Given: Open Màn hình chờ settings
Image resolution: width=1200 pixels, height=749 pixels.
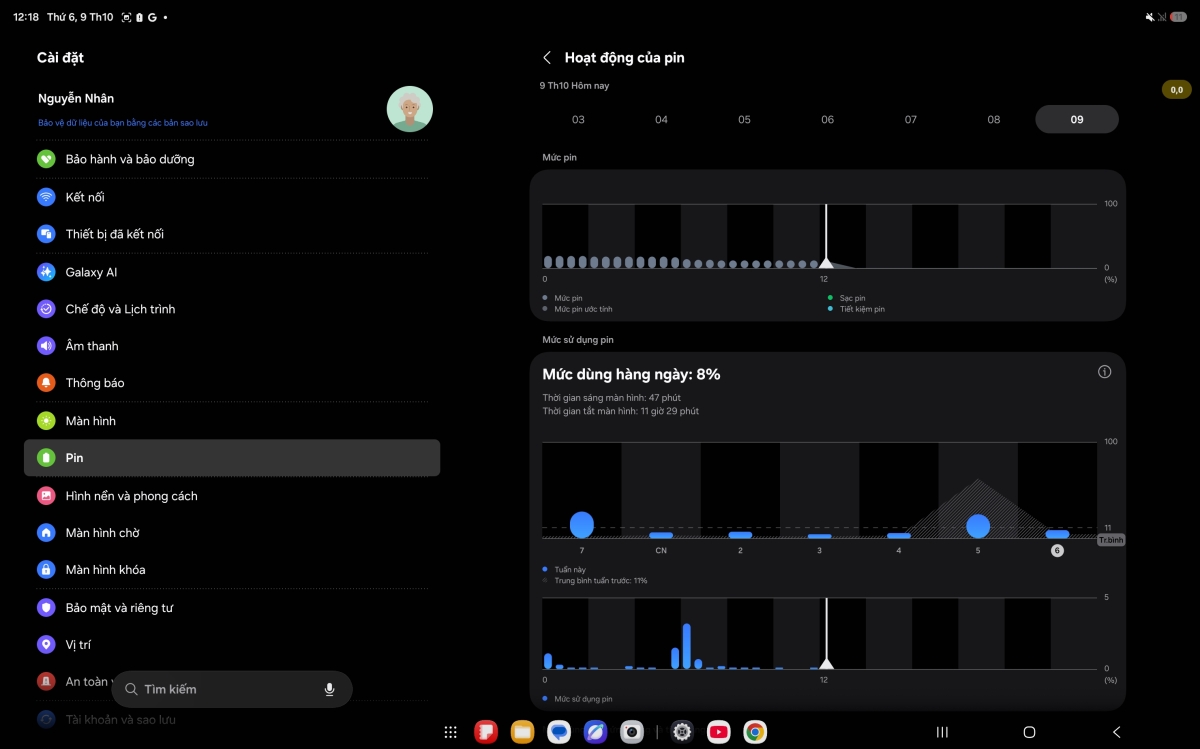Looking at the screenshot, I should [x=232, y=533].
